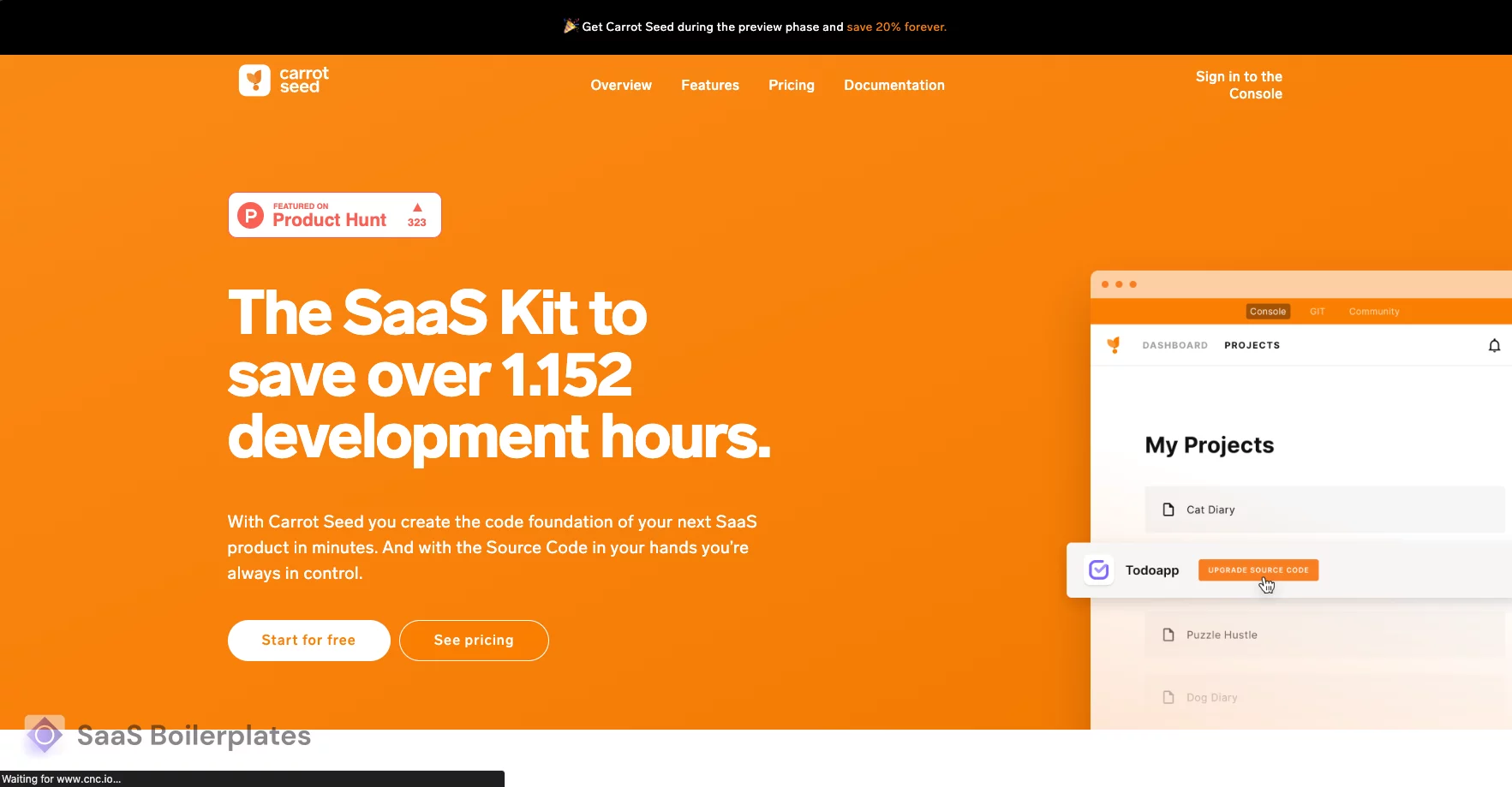This screenshot has height=787, width=1512.
Task: Open the save 20% forever link
Action: (x=896, y=27)
